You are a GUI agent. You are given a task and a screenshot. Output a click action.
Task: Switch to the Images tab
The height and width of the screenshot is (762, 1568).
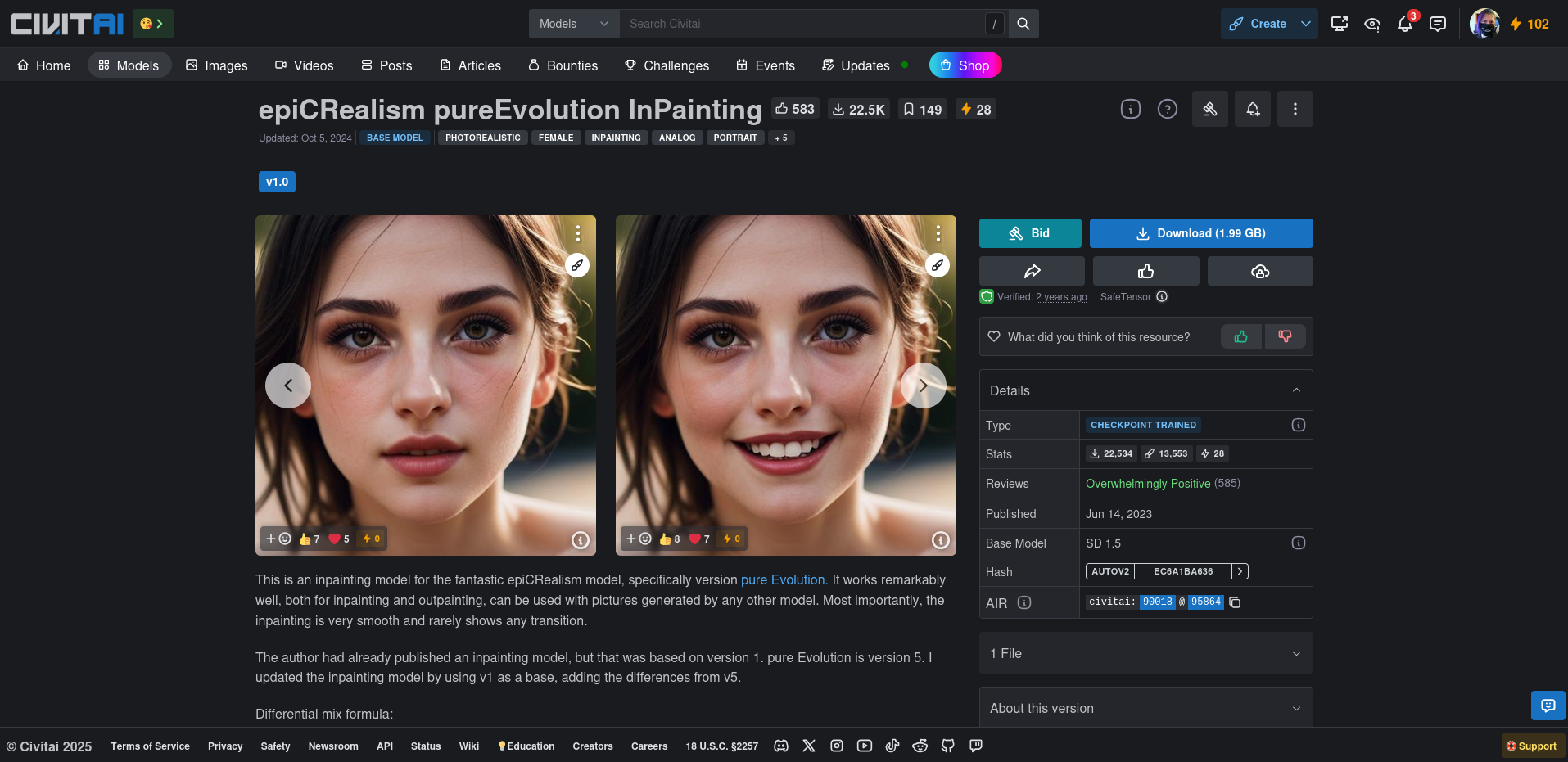pyautogui.click(x=217, y=65)
